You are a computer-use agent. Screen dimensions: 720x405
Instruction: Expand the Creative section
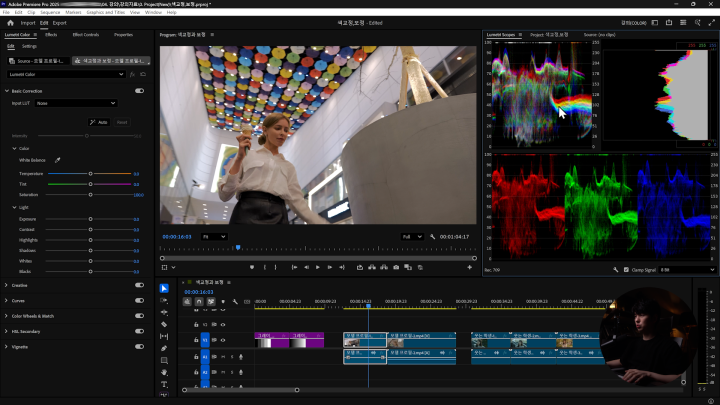[x=8, y=285]
